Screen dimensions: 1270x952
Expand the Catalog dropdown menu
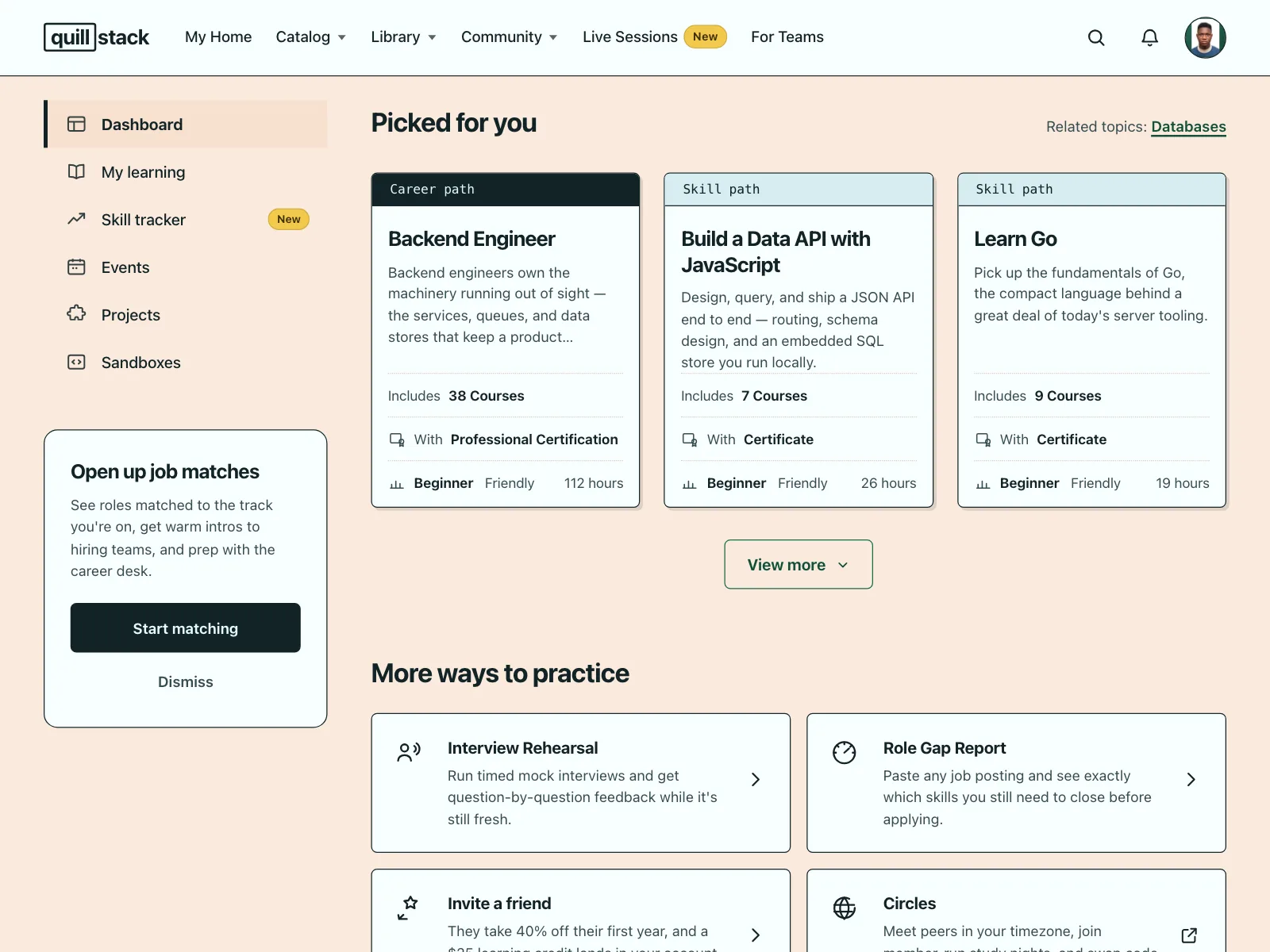[311, 37]
